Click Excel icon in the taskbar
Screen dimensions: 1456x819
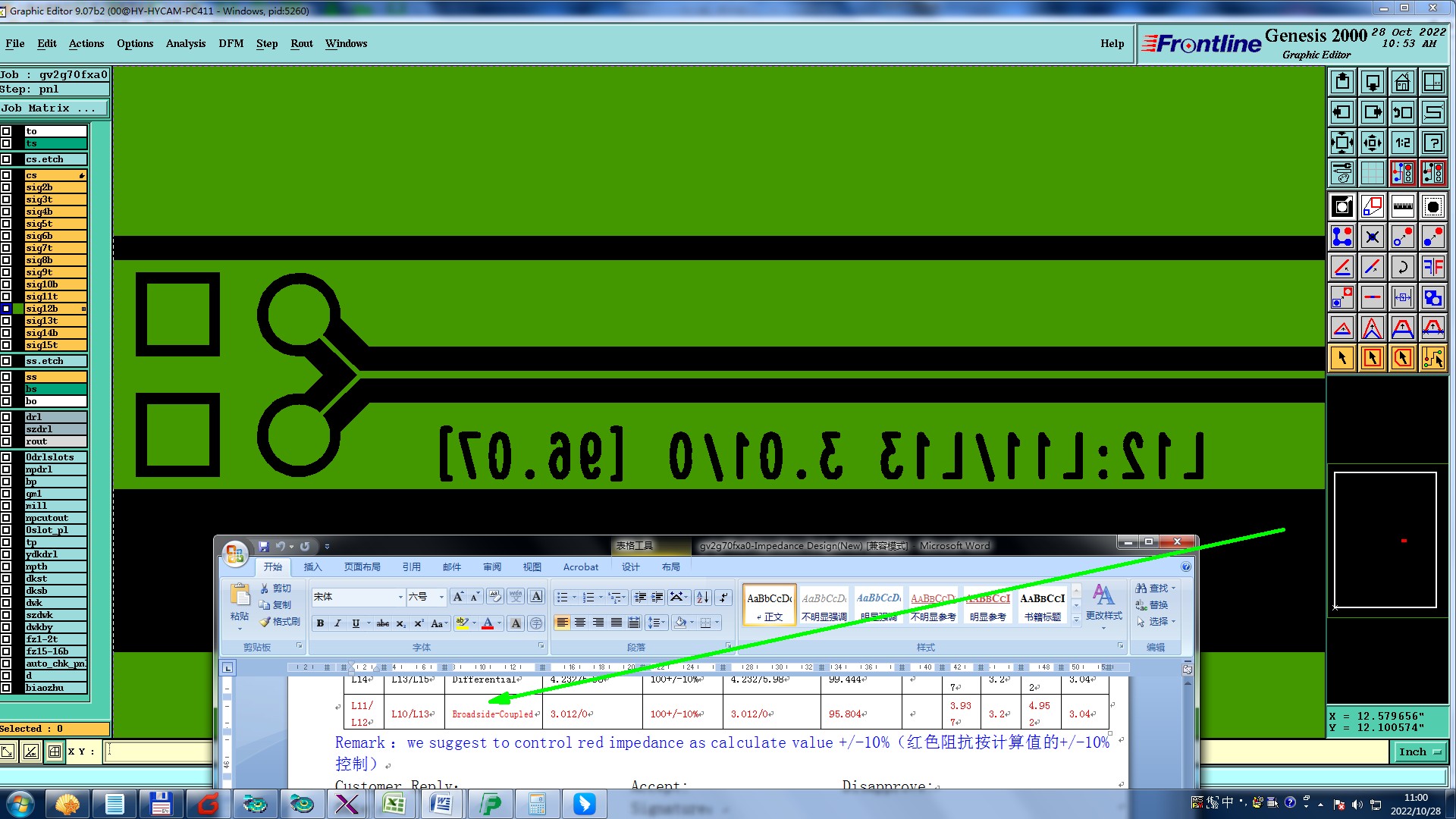pyautogui.click(x=394, y=804)
